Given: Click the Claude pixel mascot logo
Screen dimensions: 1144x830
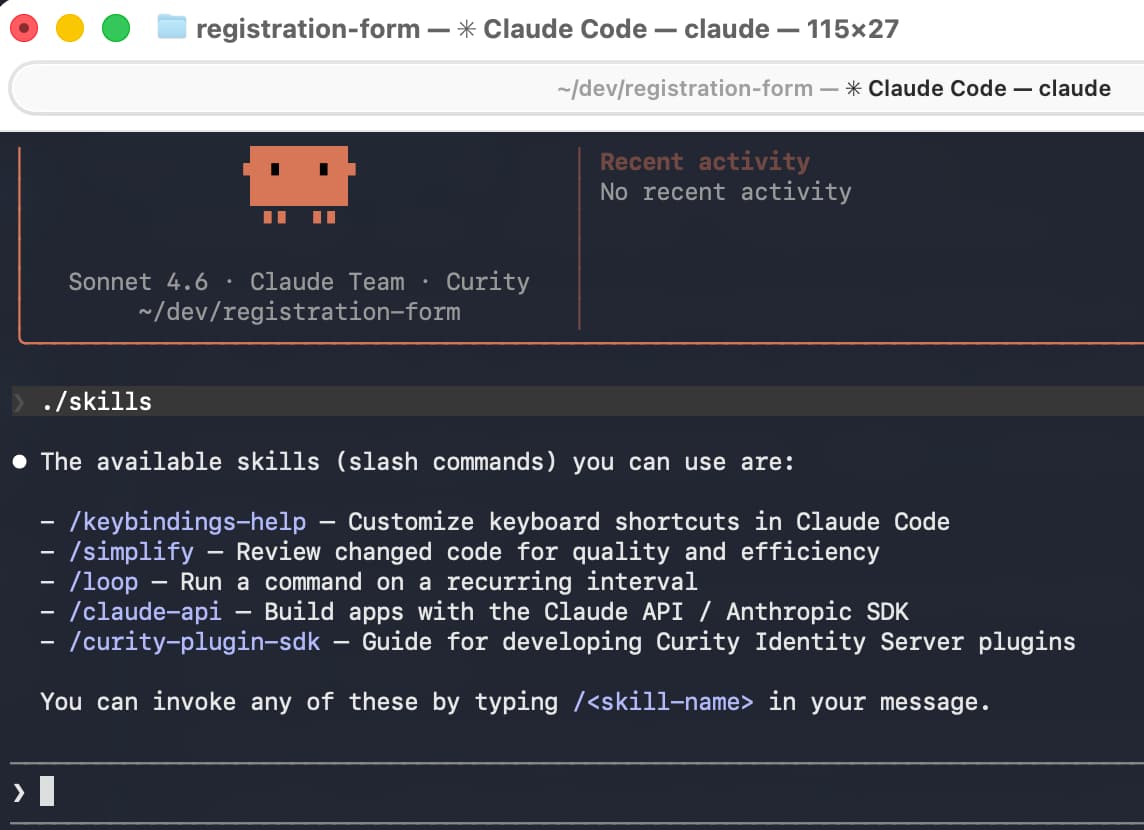Looking at the screenshot, I should pos(299,184).
